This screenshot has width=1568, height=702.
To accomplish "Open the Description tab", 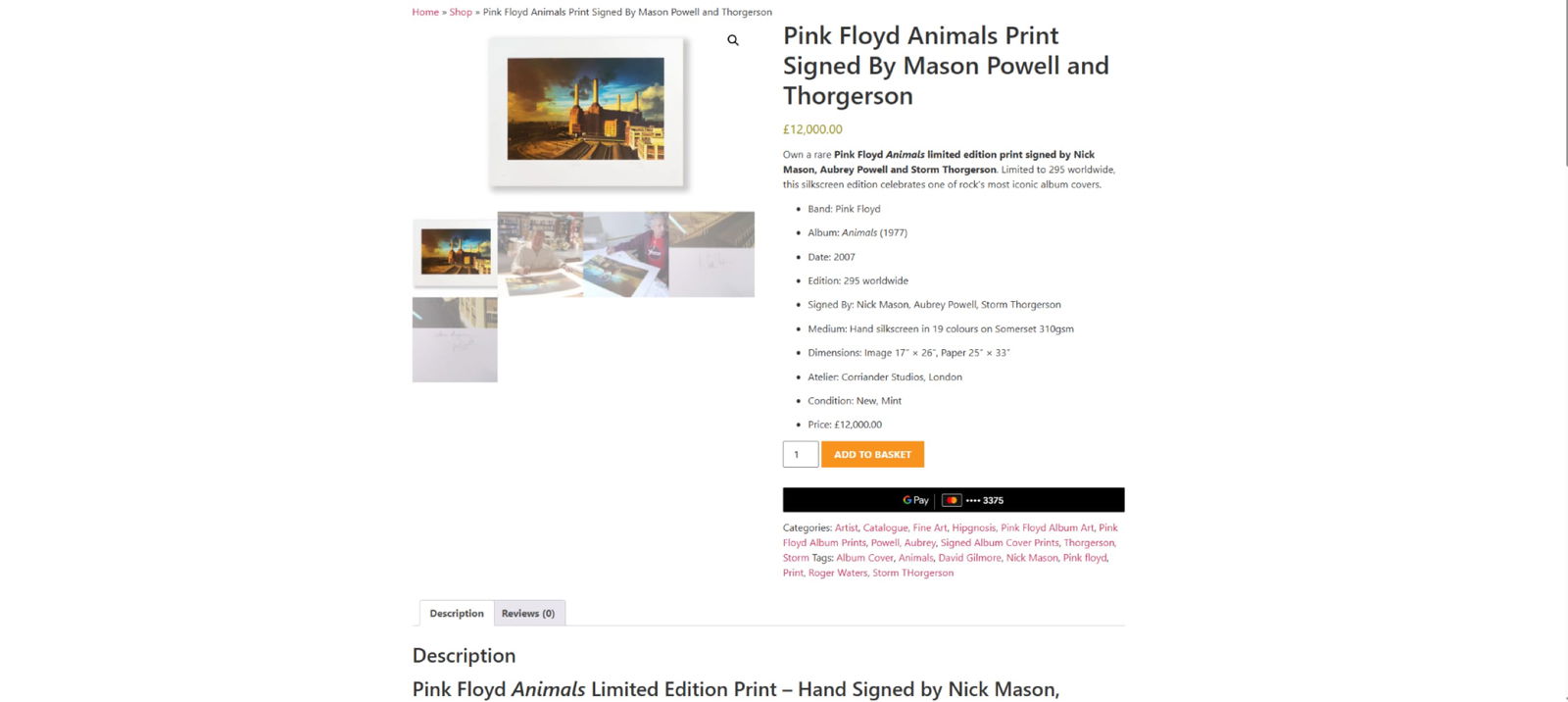I will point(456,613).
